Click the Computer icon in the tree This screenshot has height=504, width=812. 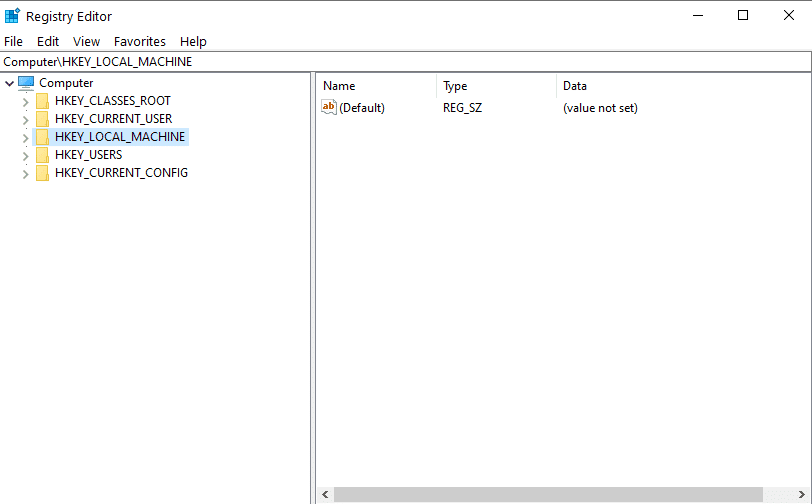click(26, 83)
